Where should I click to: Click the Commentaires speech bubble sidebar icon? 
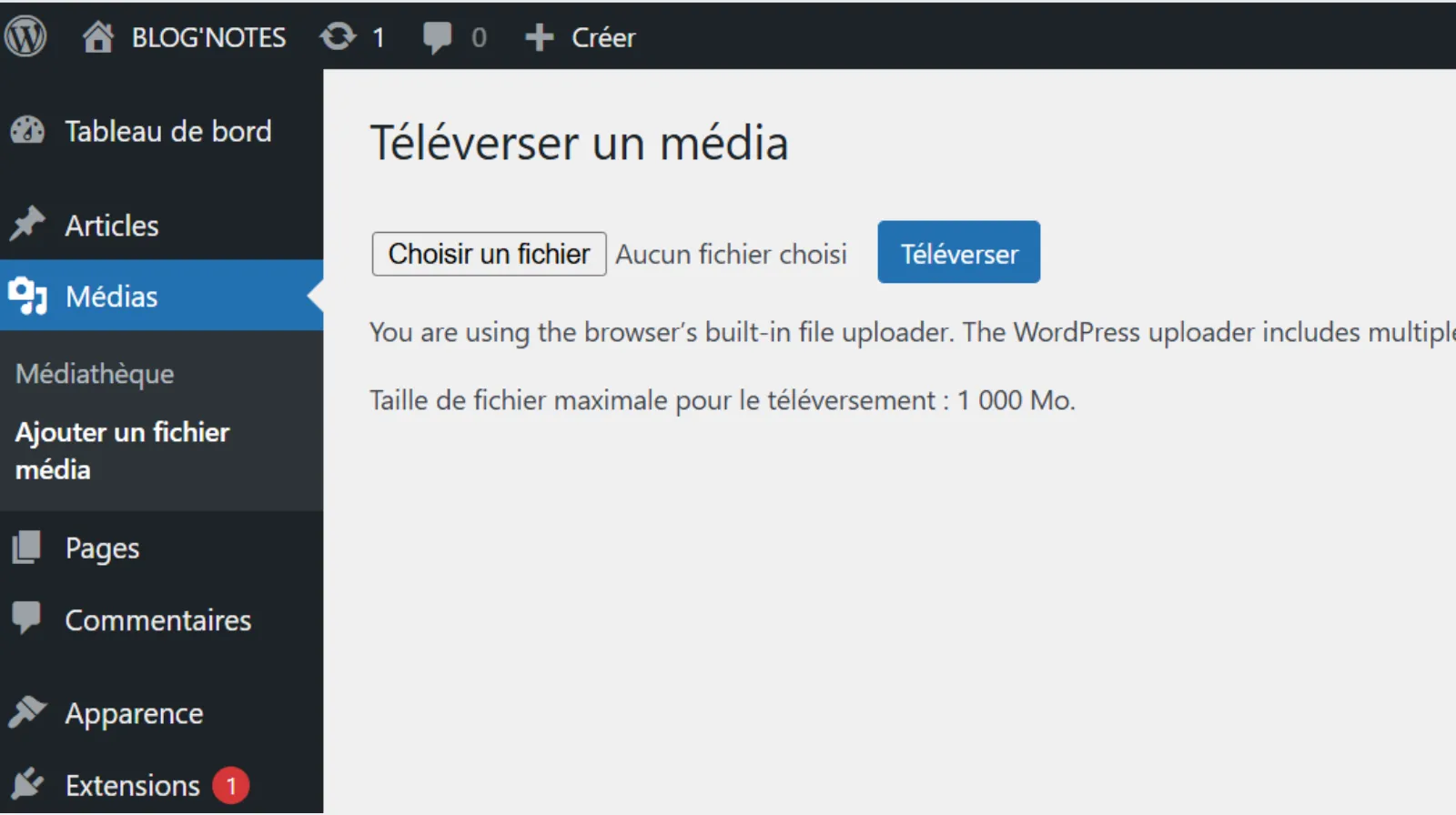pos(27,618)
